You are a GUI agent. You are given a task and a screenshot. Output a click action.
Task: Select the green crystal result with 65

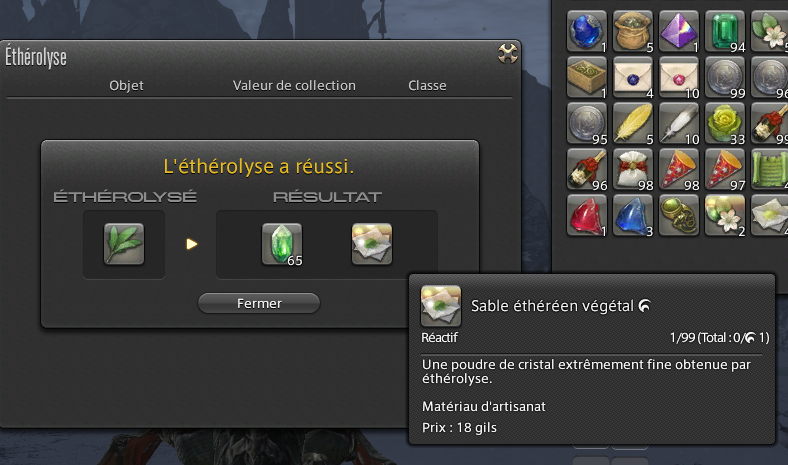[282, 244]
